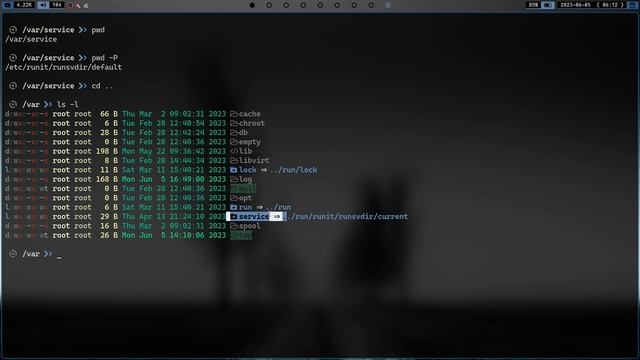Click the 'spool' directory name
This screenshot has width=640, height=360.
click(x=250, y=226)
